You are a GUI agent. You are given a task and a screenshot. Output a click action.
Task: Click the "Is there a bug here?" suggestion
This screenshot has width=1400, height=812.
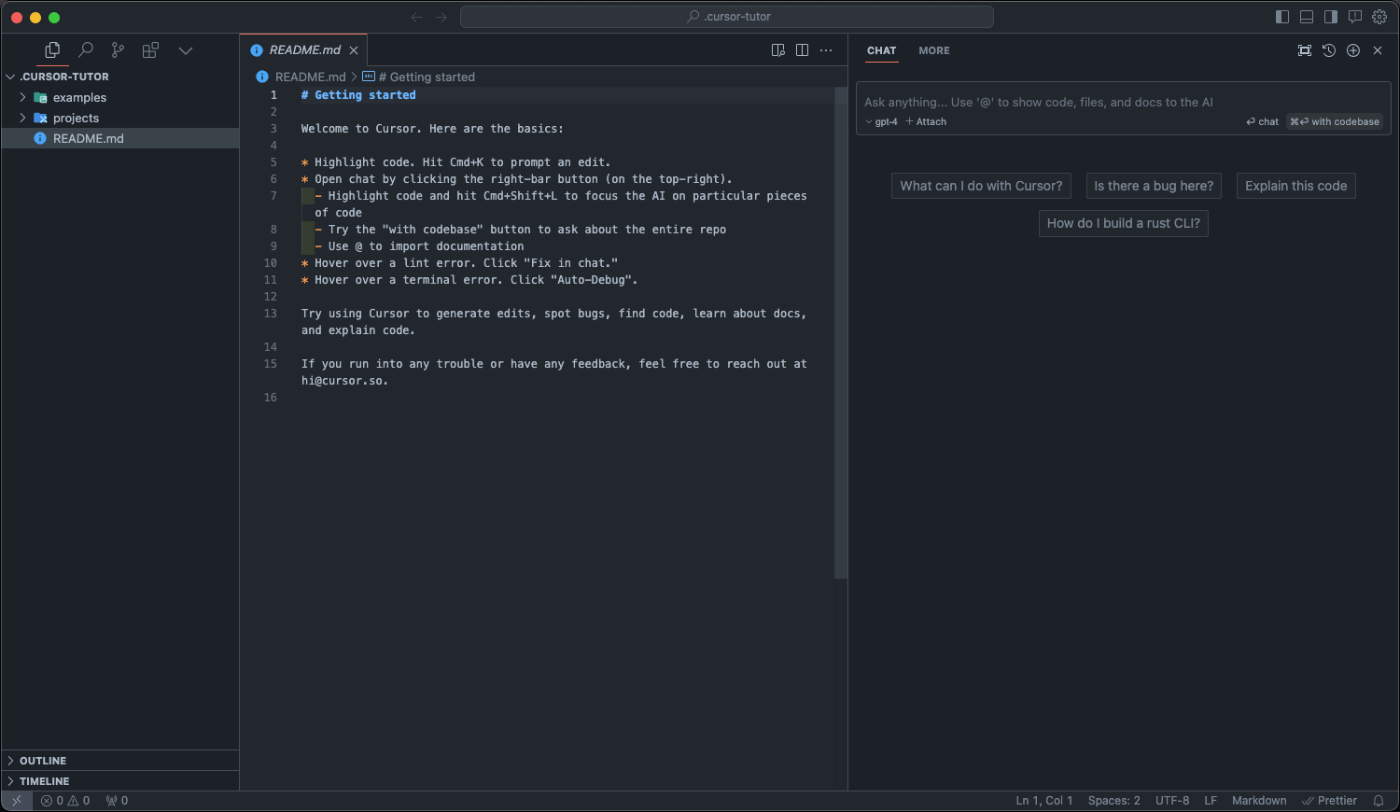coord(1153,186)
